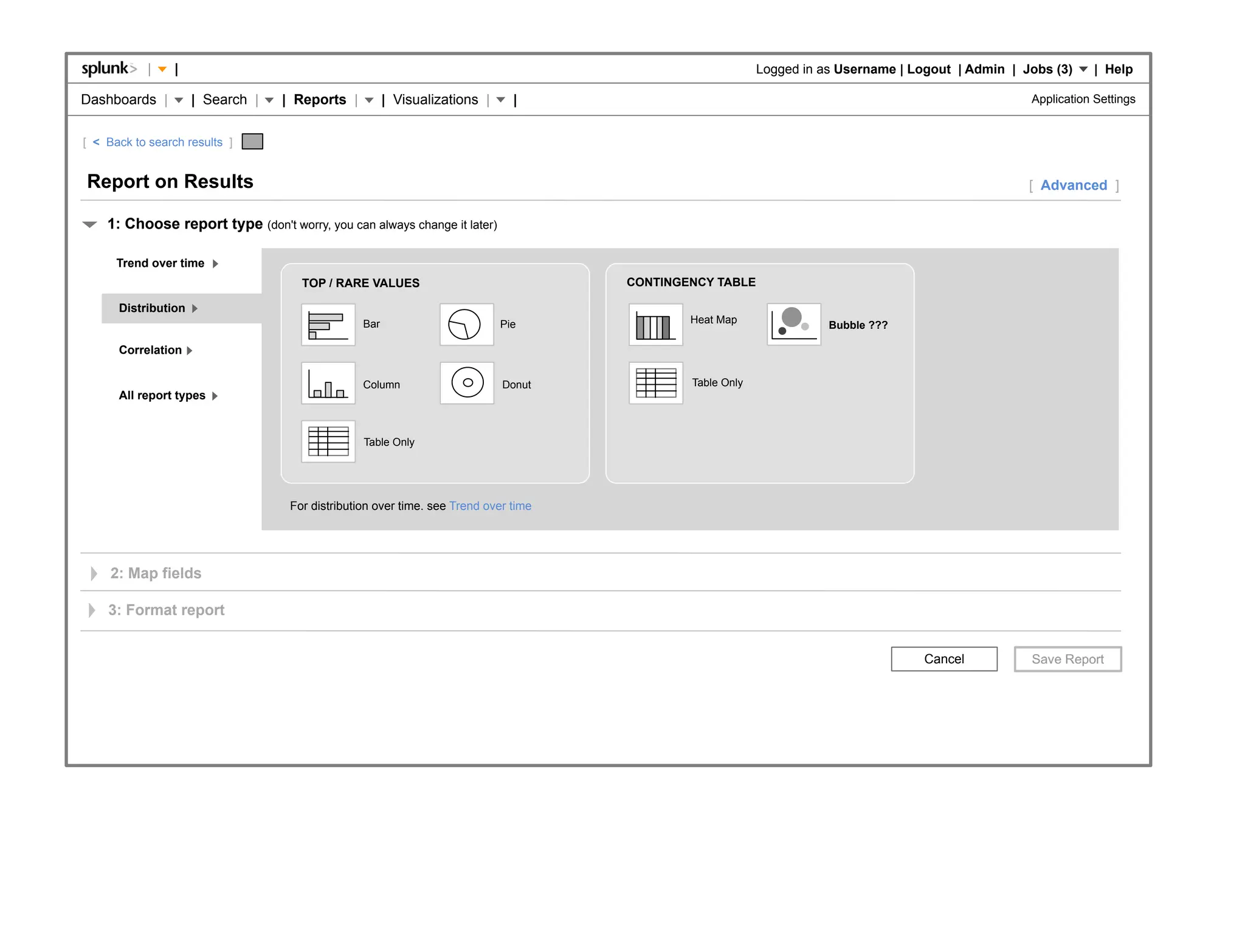Select the Bar chart icon

pyautogui.click(x=328, y=325)
